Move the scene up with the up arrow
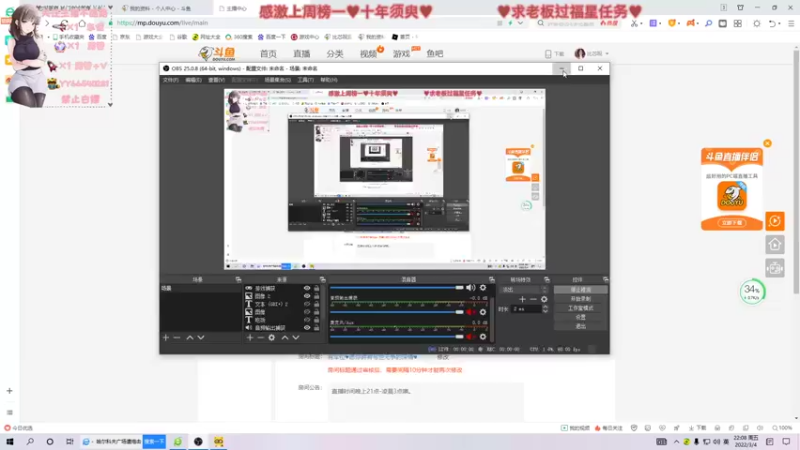Image resolution: width=800 pixels, height=450 pixels. point(190,337)
